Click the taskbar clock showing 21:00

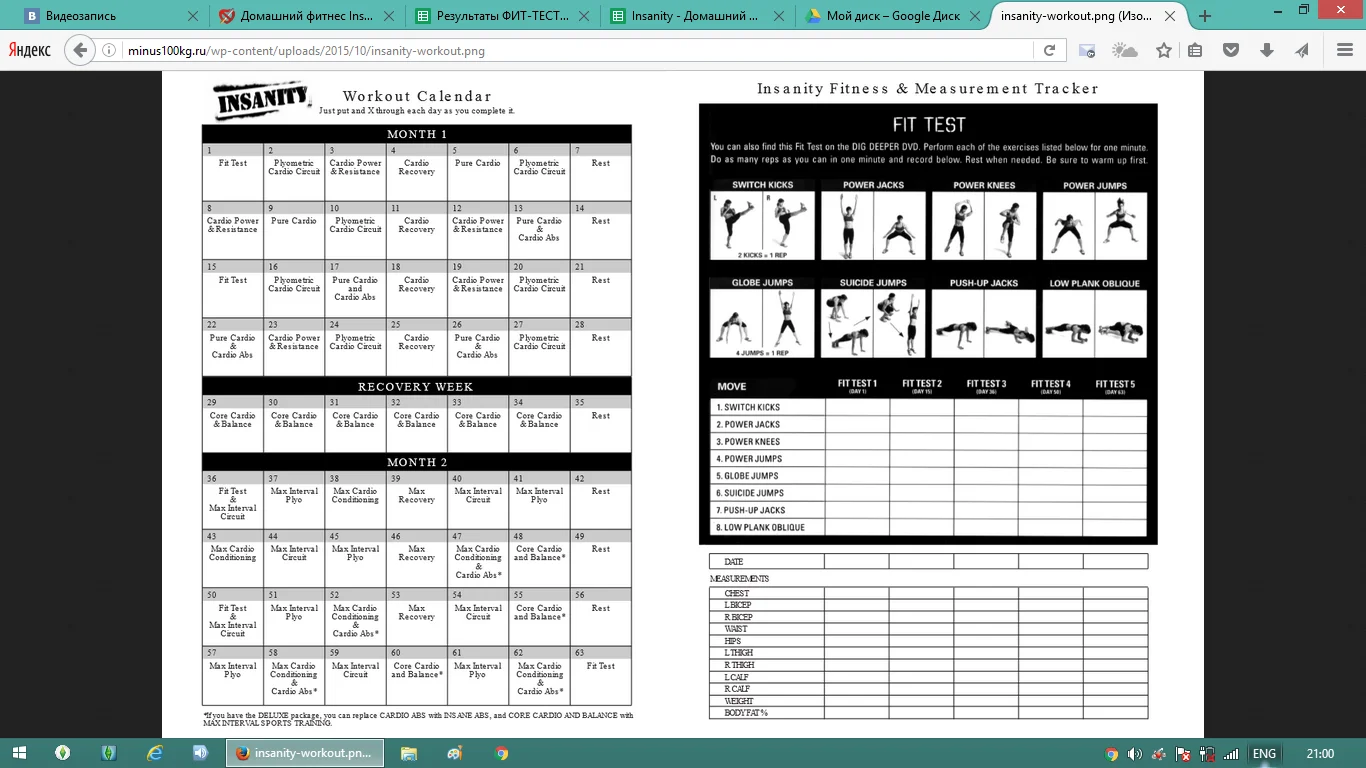(1320, 754)
